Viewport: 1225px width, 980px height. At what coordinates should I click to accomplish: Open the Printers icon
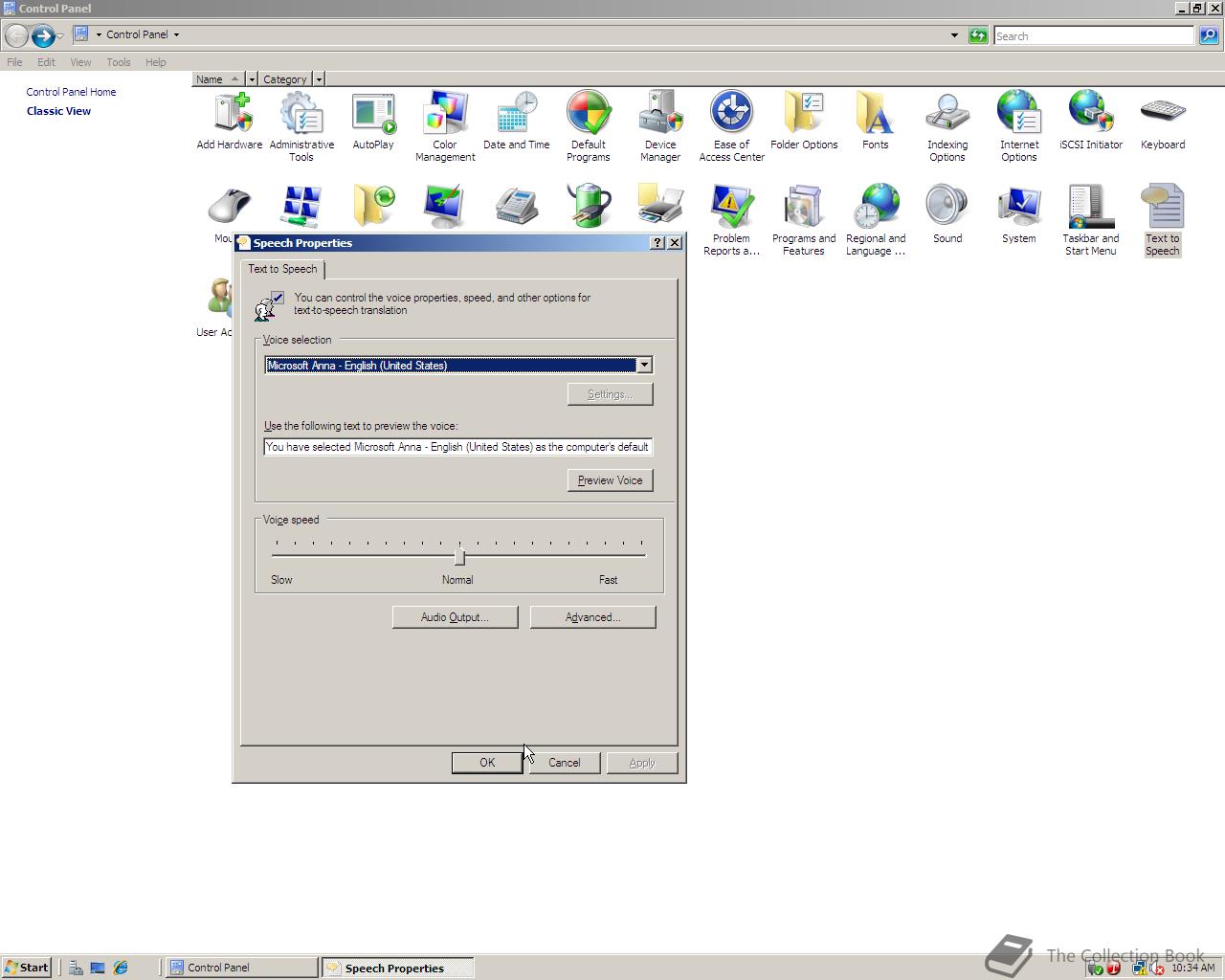pyautogui.click(x=660, y=207)
